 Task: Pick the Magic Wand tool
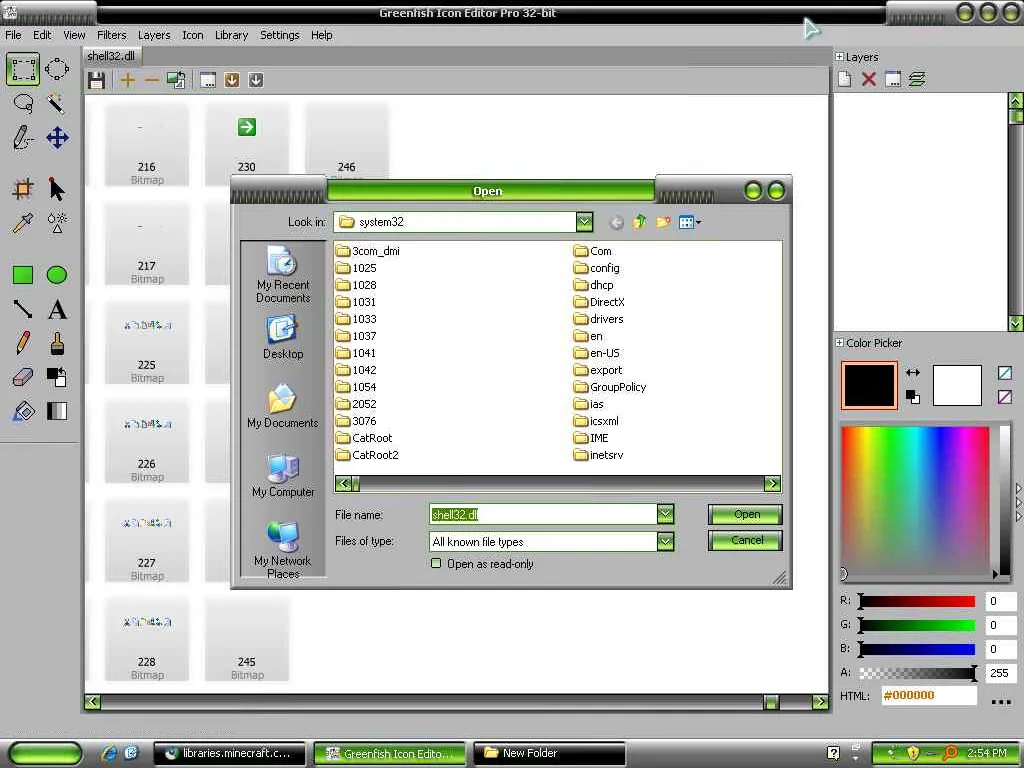click(x=57, y=104)
